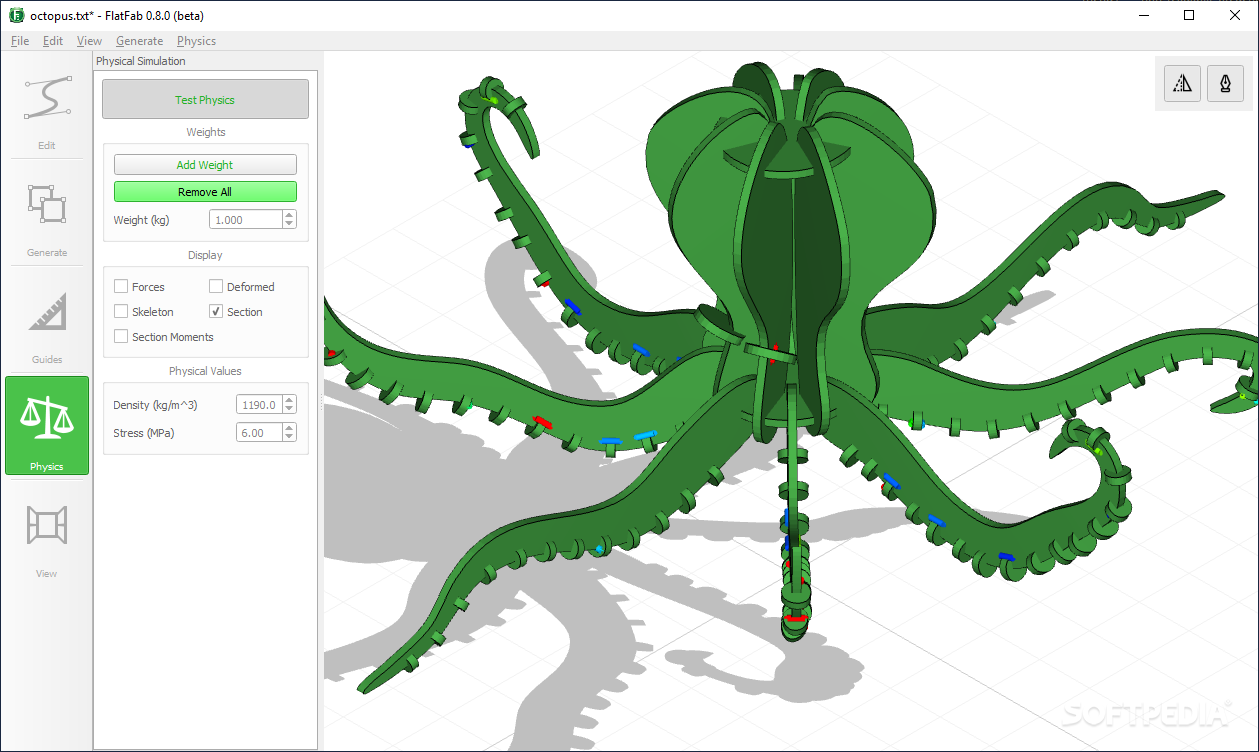Click the Display section label
Screen dimensions: 1259x752
[x=205, y=255]
